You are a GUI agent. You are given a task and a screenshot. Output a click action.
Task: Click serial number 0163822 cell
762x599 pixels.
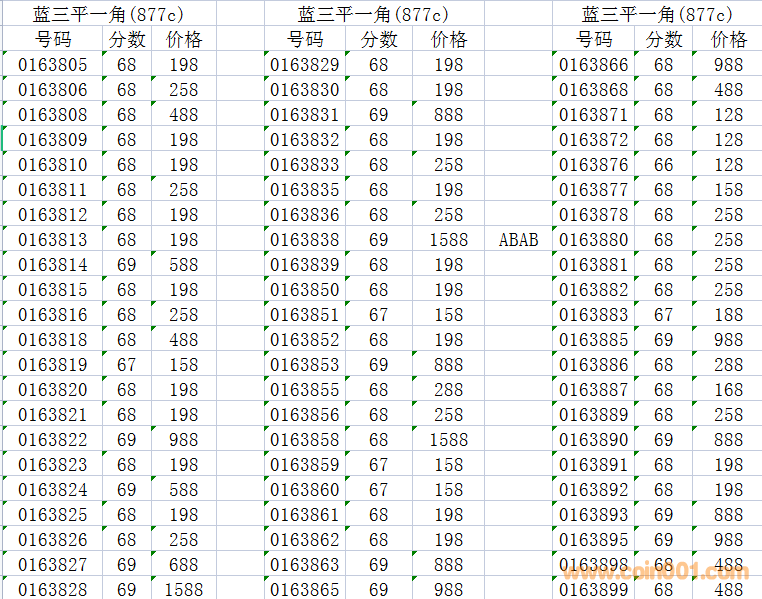click(x=52, y=440)
